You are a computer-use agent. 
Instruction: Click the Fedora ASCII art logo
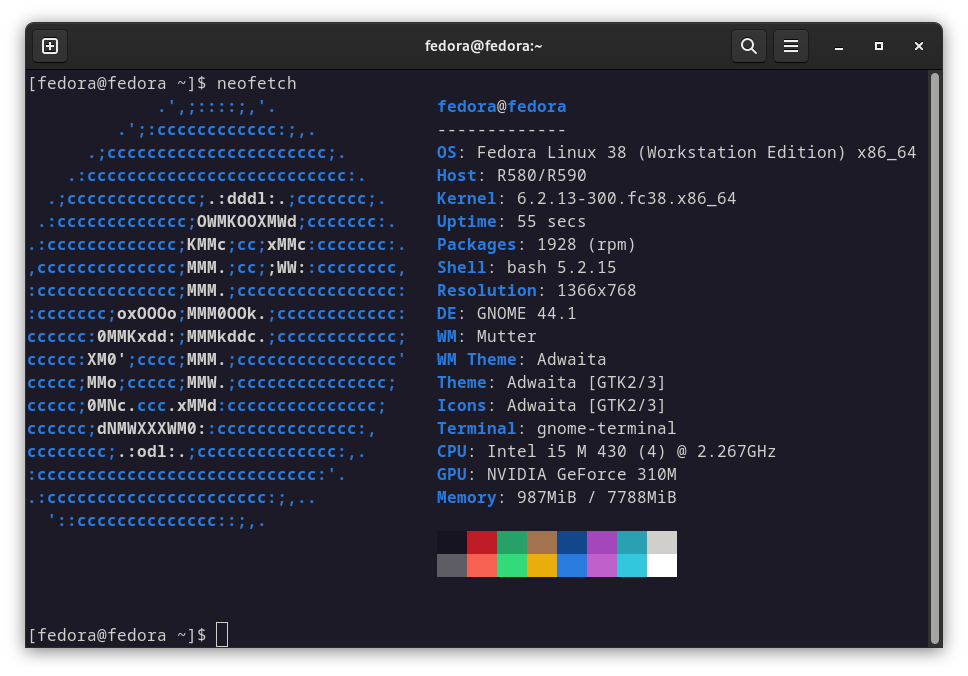216,314
